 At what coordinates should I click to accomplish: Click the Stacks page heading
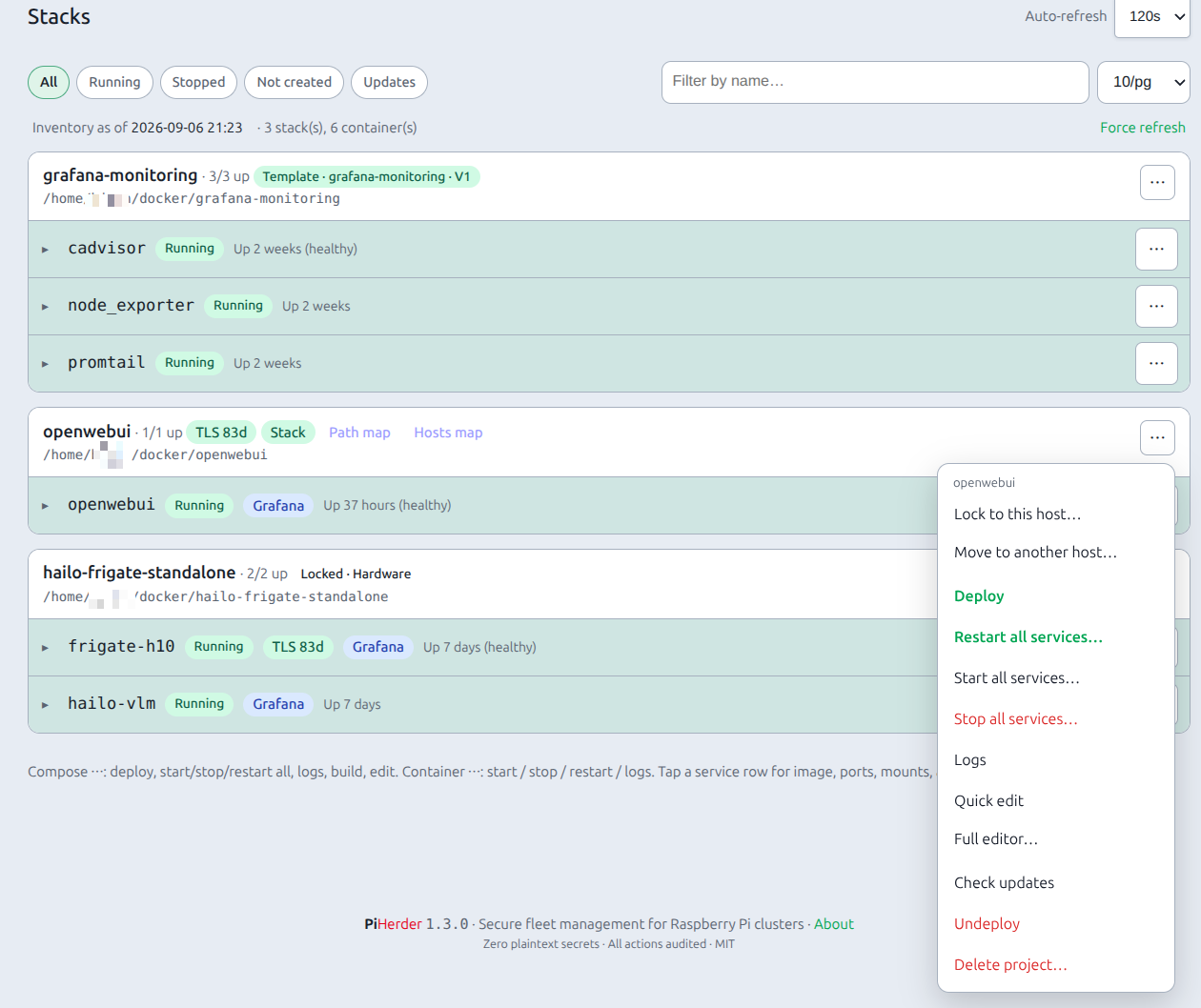pos(59,16)
